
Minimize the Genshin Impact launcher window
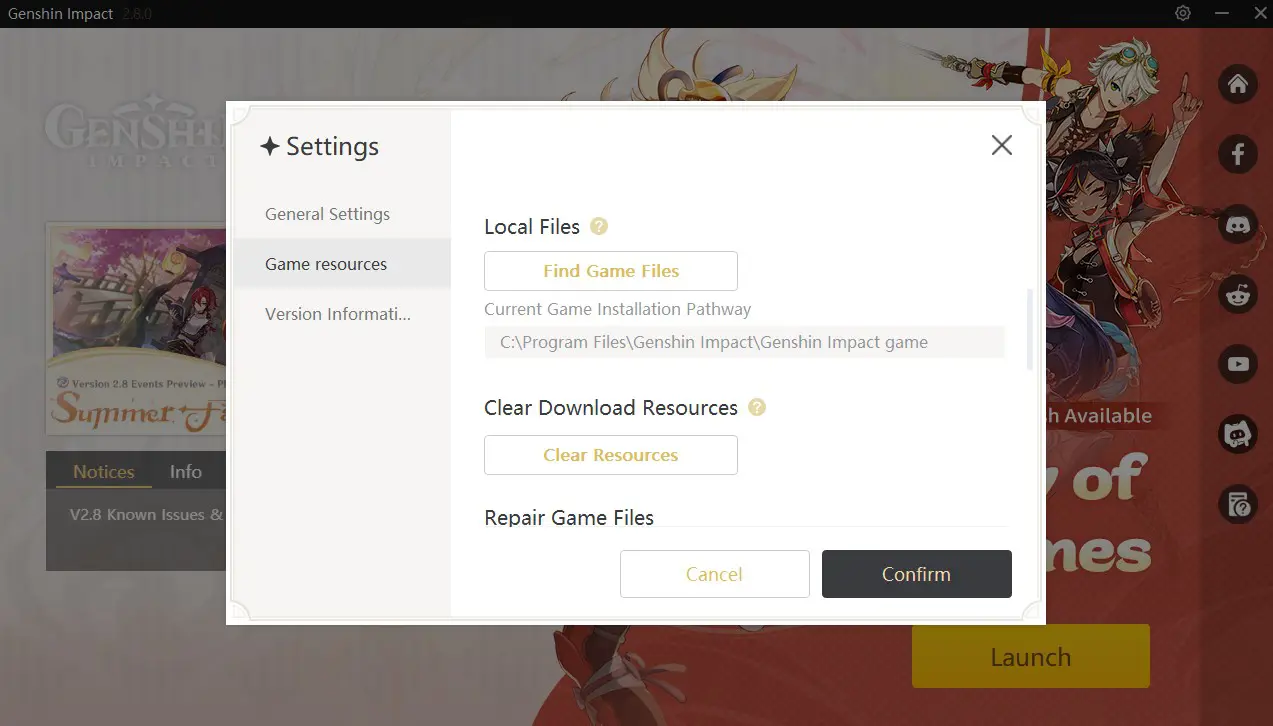click(1221, 13)
